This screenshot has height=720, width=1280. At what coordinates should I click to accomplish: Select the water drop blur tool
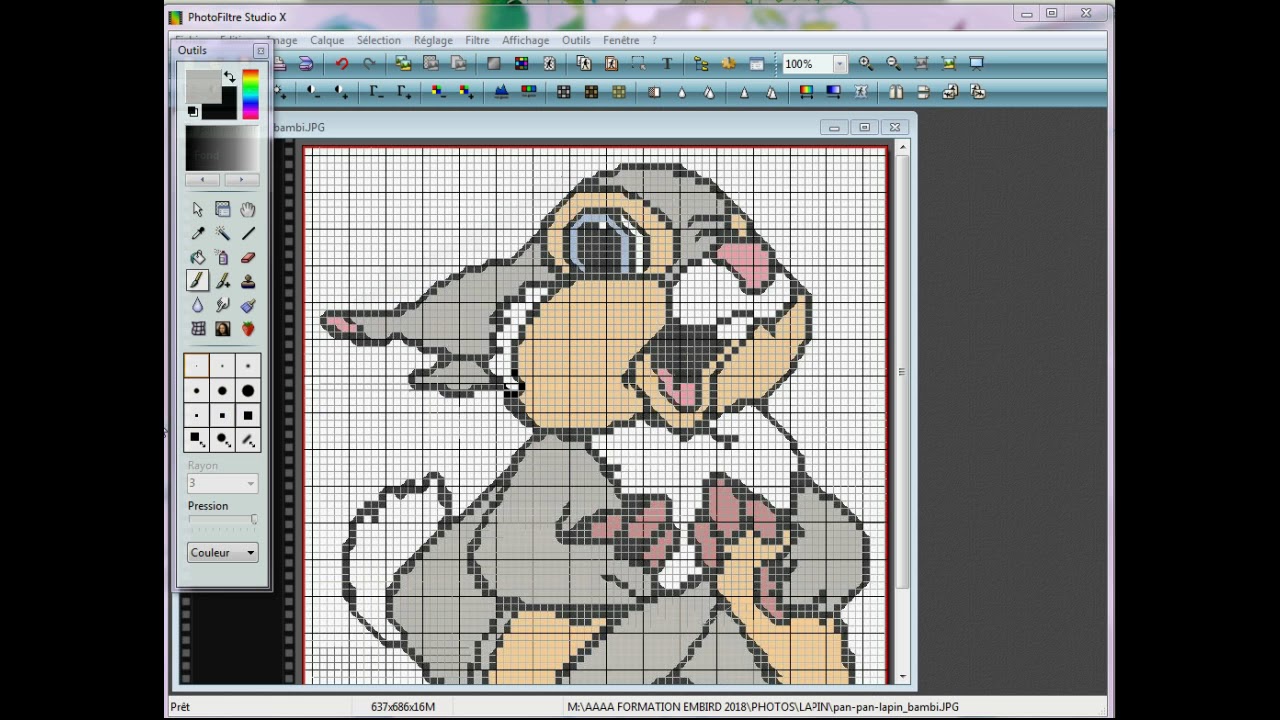click(197, 305)
